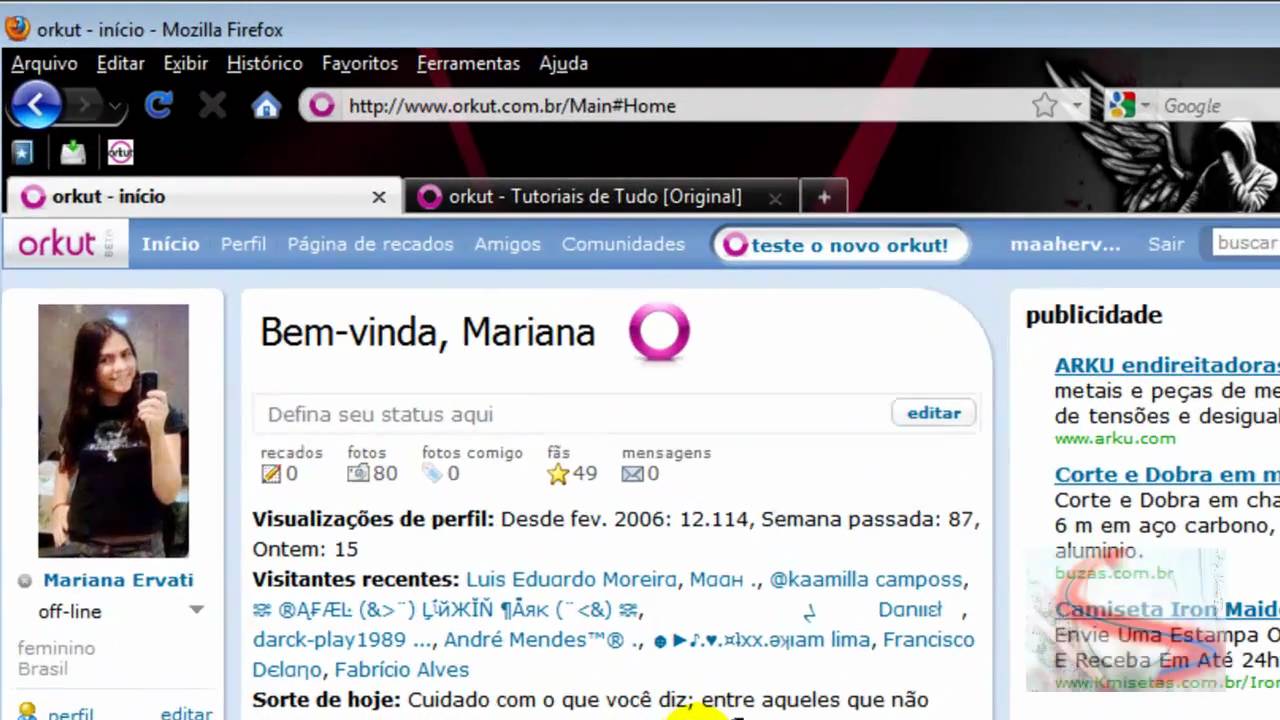
Task: Close the orkut - início tab
Action: click(x=379, y=197)
